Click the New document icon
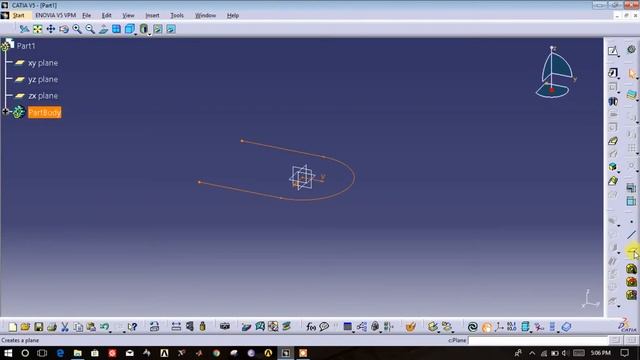The width and height of the screenshot is (640, 360). point(13,327)
